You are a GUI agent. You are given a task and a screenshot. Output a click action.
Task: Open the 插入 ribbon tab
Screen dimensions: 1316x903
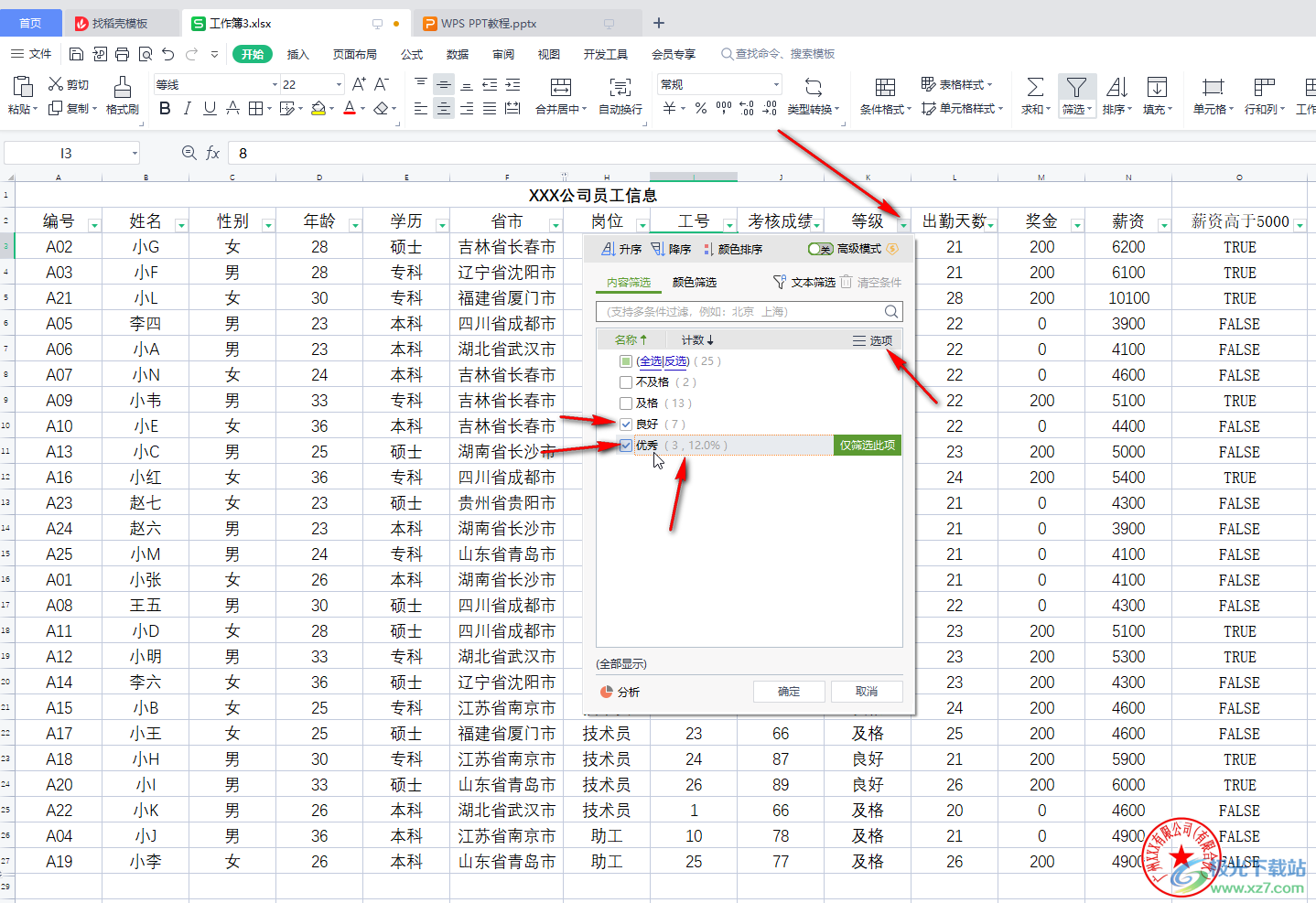[298, 54]
